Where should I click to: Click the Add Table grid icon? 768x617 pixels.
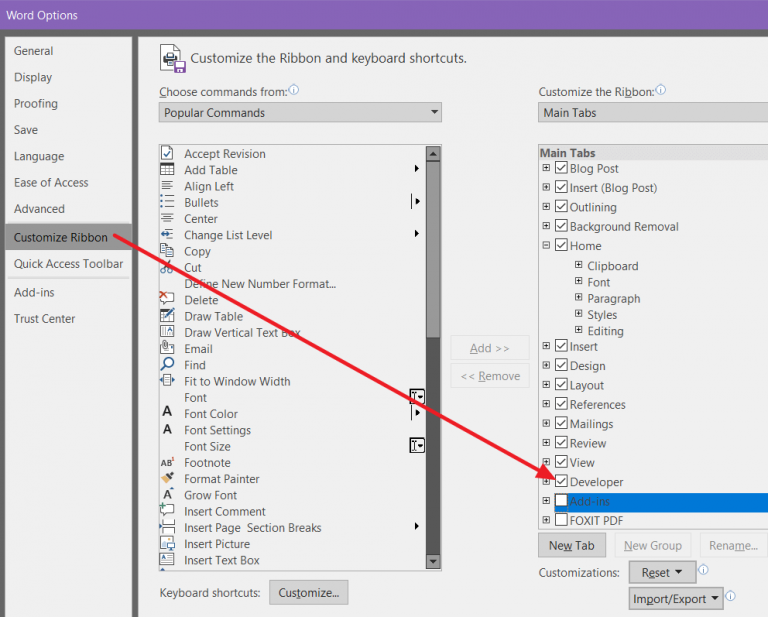(167, 169)
